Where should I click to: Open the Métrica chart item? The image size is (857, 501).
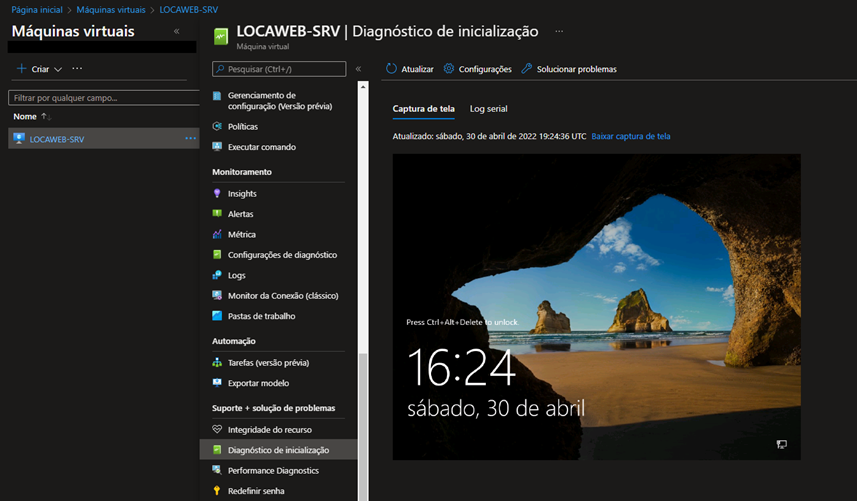pos(241,235)
